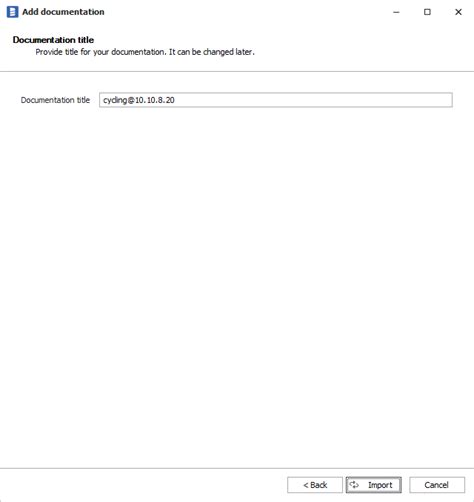
Task: Click the 'Cancel' label text
Action: coord(436,485)
